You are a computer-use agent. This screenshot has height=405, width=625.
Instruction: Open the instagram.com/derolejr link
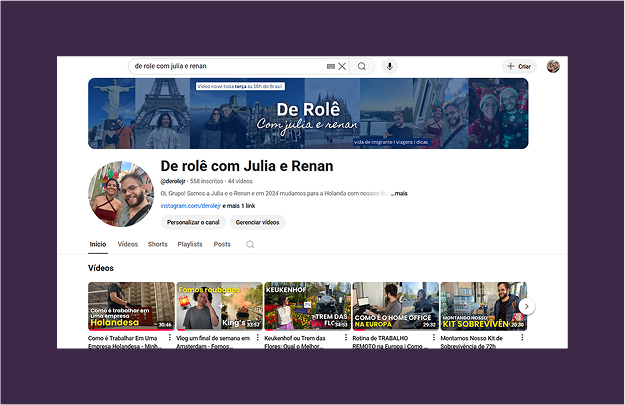click(191, 206)
